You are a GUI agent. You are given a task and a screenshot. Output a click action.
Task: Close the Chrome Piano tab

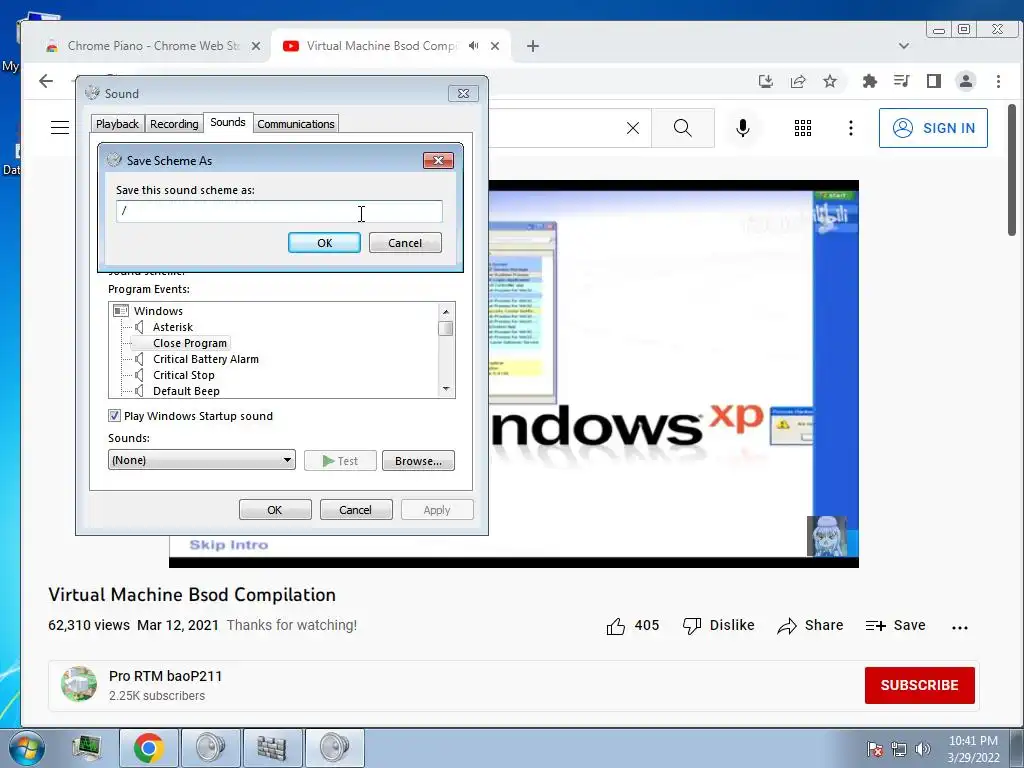256,46
